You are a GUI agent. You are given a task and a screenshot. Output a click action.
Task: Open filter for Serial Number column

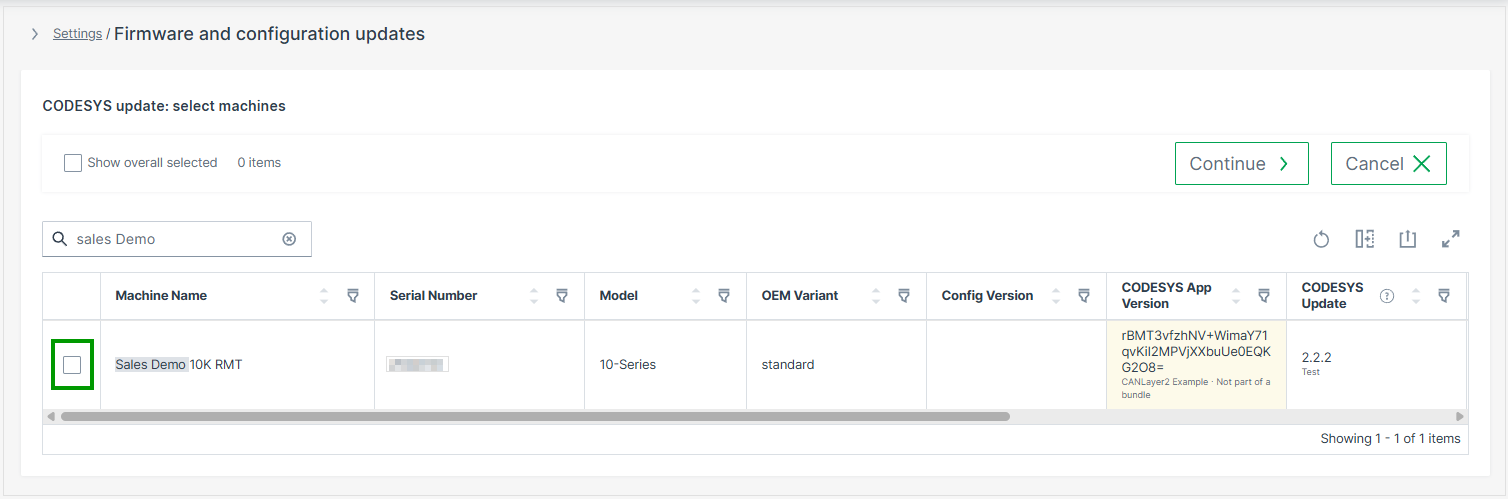tap(562, 296)
